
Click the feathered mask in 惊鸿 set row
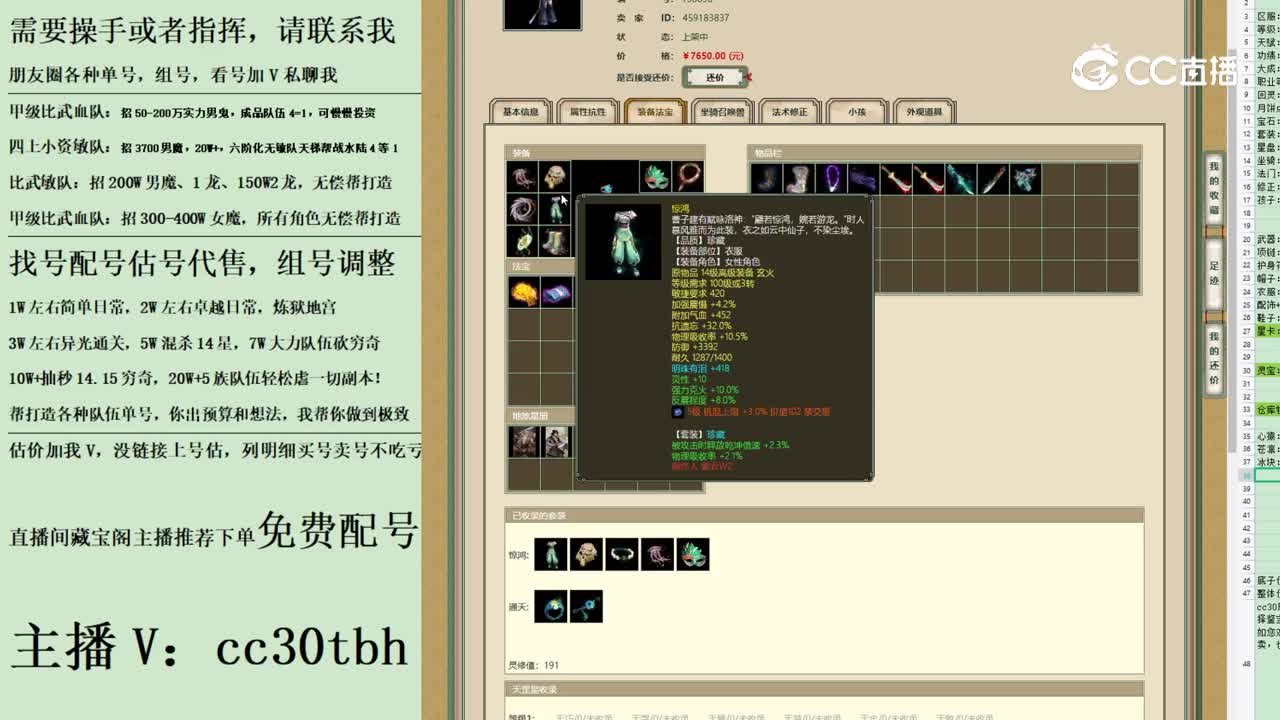click(x=692, y=554)
